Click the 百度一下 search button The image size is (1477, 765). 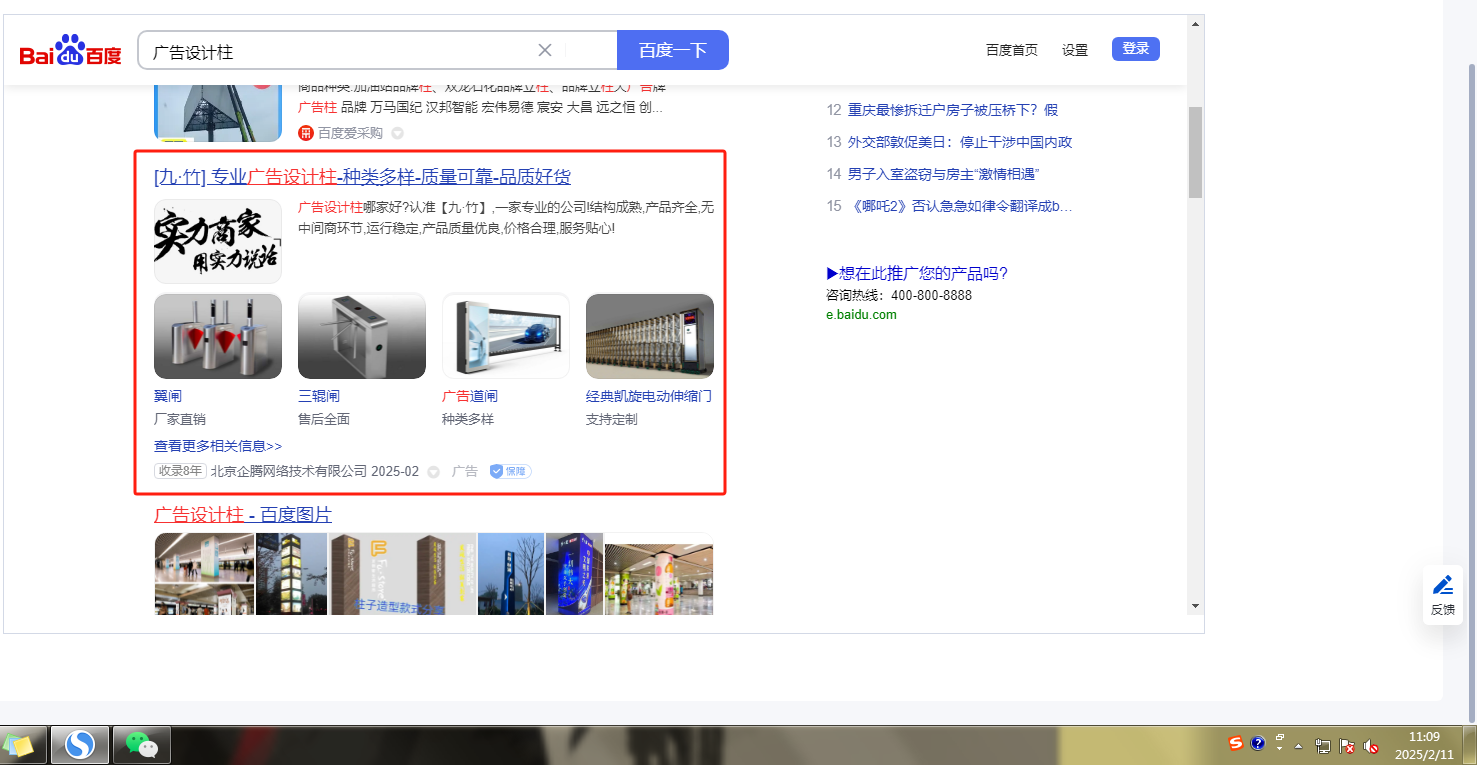[673, 50]
